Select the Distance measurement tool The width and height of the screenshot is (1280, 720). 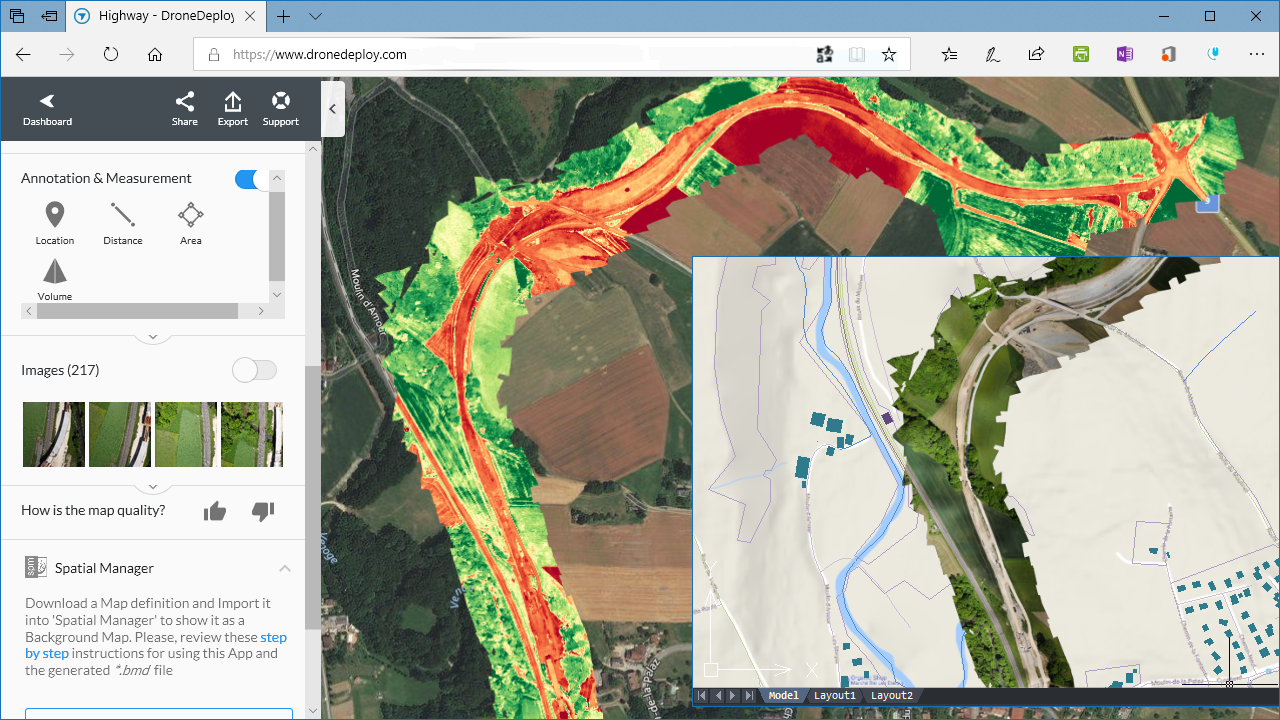[x=122, y=221]
